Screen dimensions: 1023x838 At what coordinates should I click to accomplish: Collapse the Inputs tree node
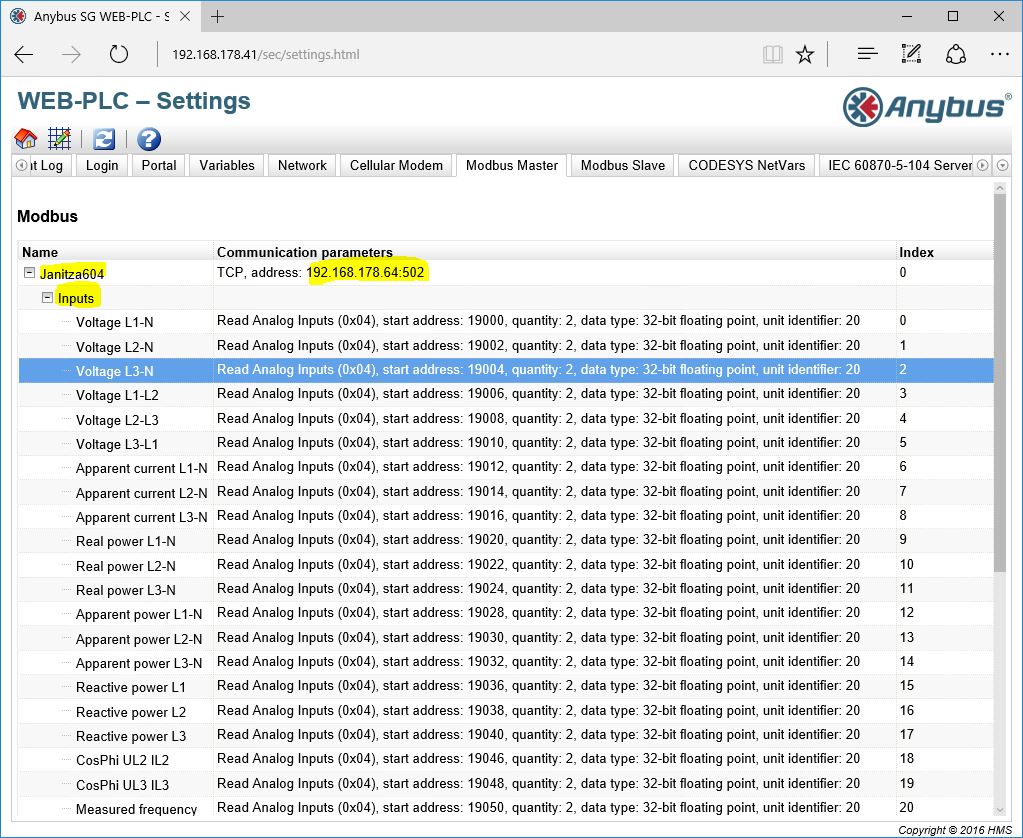point(47,298)
